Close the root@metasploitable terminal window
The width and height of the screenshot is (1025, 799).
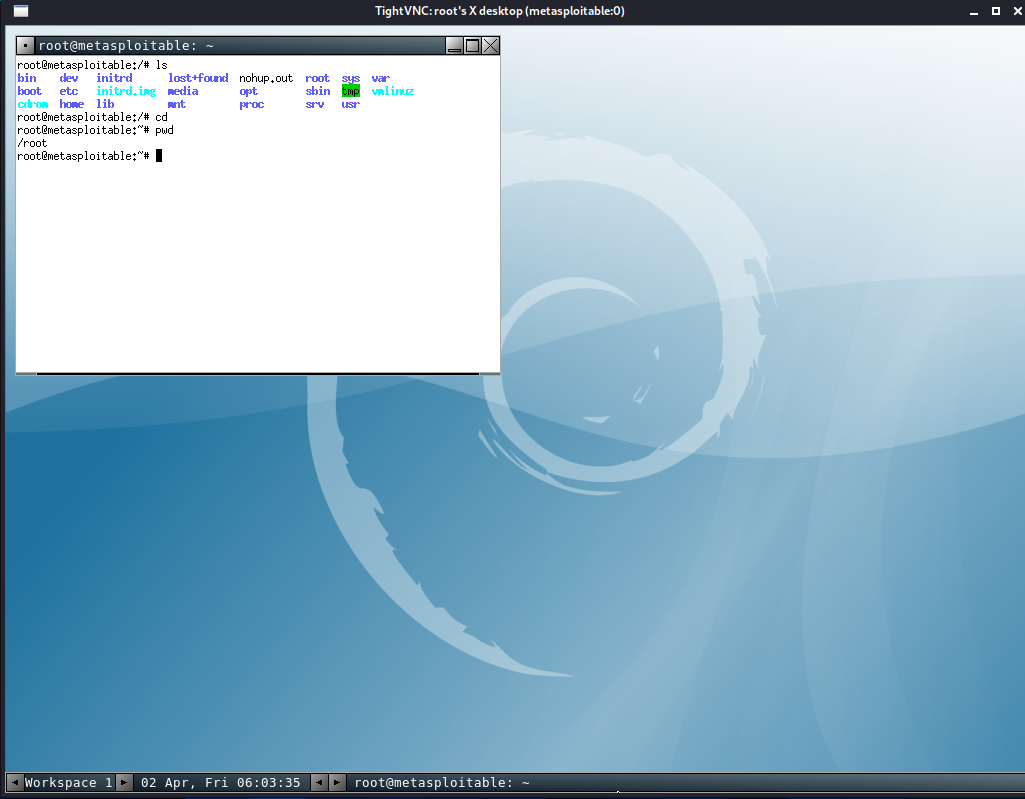[x=490, y=46]
